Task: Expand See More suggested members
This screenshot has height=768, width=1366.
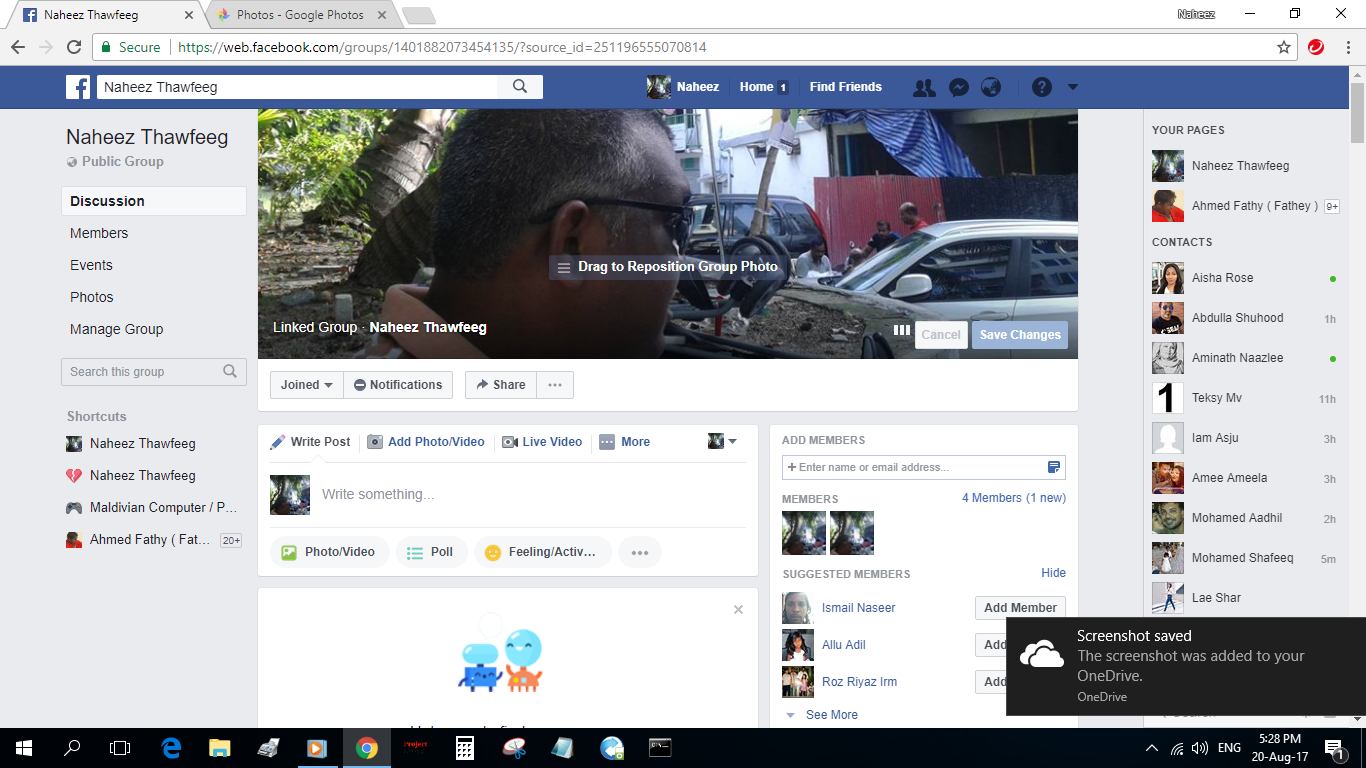Action: pos(831,715)
